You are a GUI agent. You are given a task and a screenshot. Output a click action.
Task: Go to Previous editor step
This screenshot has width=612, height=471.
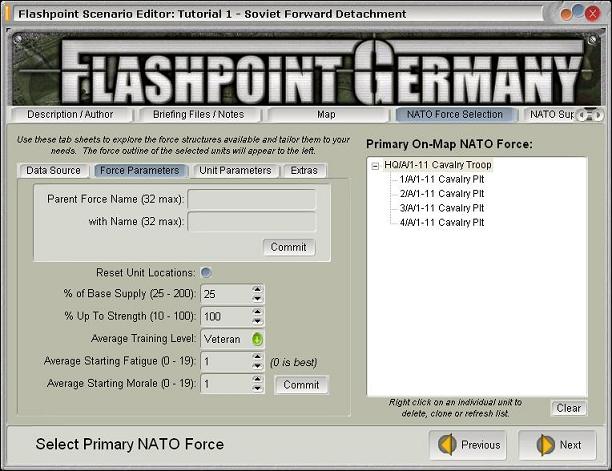[x=468, y=444]
